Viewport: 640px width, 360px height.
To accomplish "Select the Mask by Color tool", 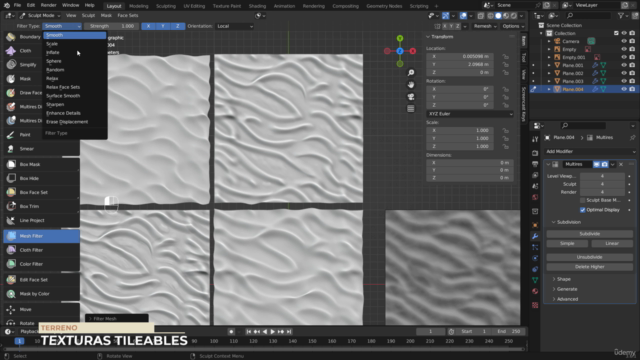I will (x=41, y=293).
